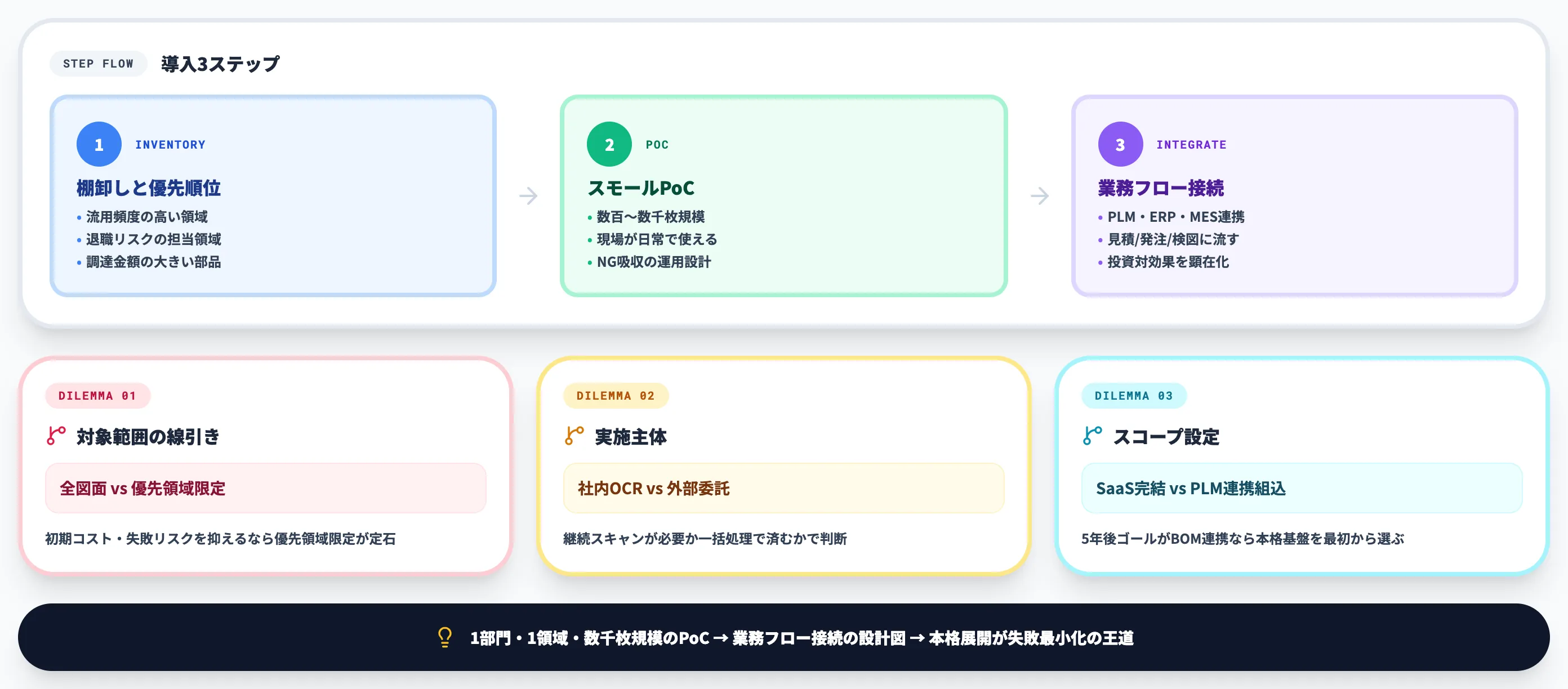Click the lightbulb icon in the bottom banner
The height and width of the screenshot is (689, 1568).
pos(444,638)
